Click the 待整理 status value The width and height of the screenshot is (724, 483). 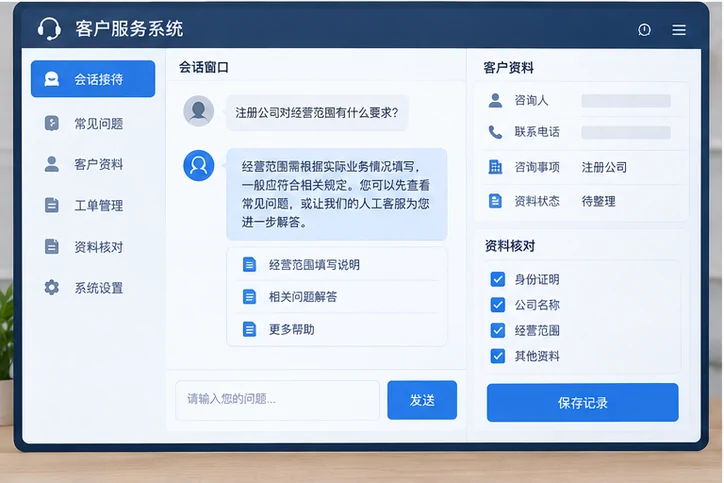598,201
